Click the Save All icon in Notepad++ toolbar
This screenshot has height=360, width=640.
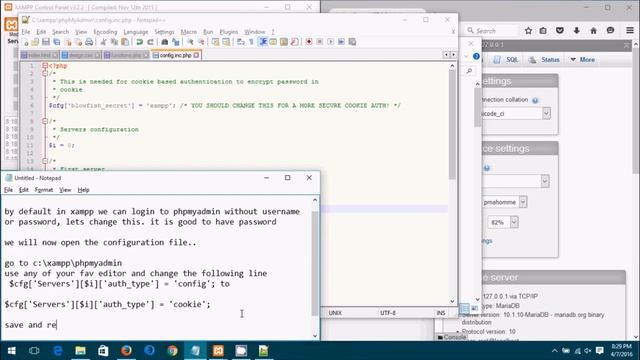pyautogui.click(x=56, y=42)
